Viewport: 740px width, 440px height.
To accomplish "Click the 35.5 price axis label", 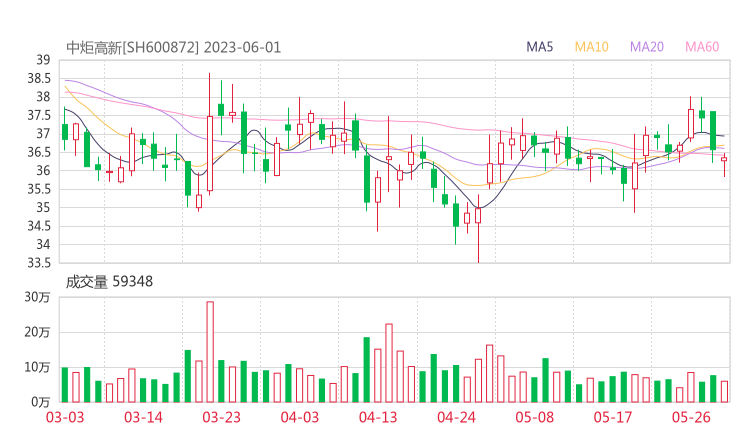I will 39,189.
